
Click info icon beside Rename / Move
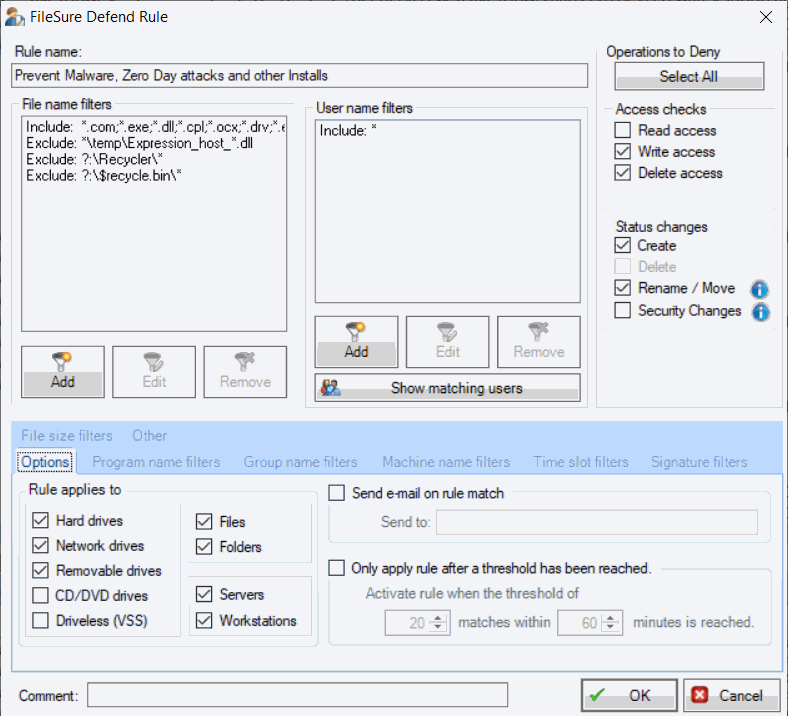759,289
